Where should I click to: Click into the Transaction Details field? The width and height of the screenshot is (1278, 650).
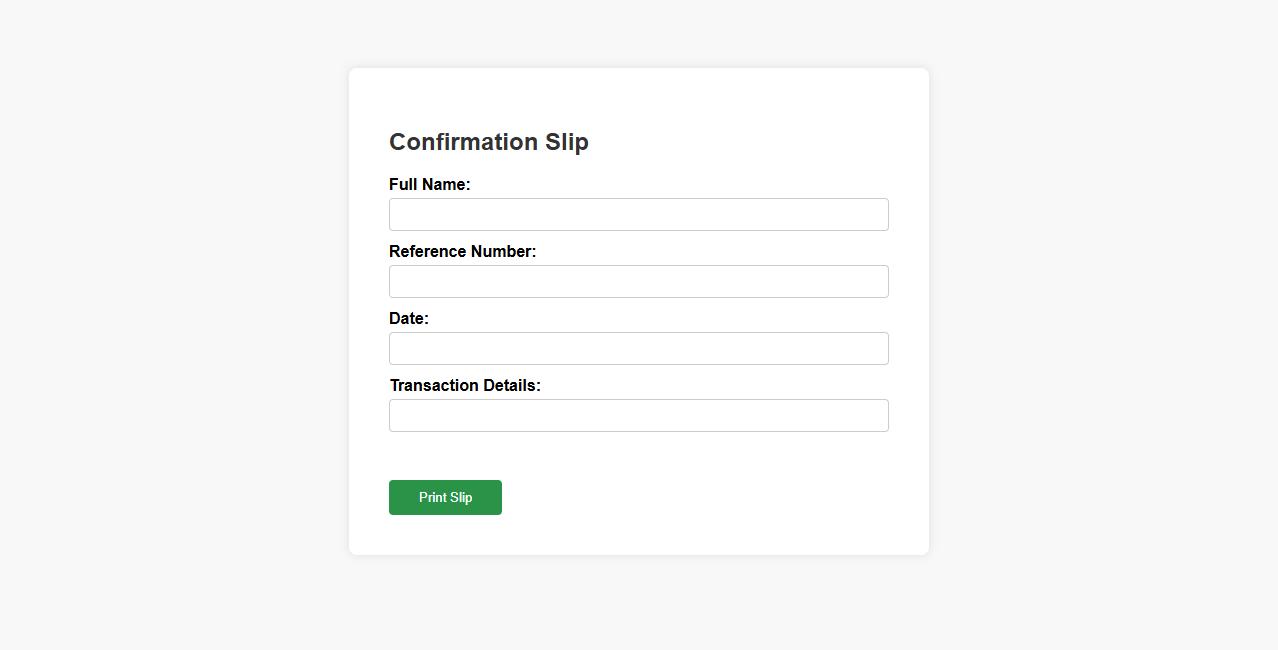(x=638, y=416)
